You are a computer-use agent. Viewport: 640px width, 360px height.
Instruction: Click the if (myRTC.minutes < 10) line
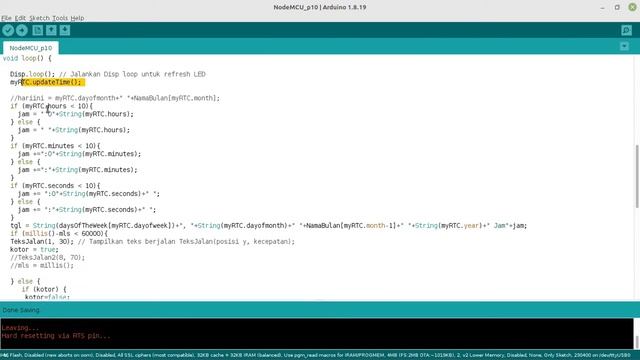pyautogui.click(x=55, y=146)
